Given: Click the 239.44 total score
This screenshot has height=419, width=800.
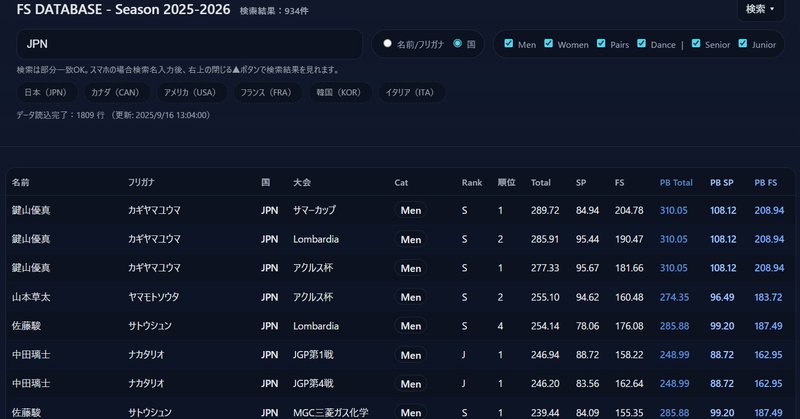Looking at the screenshot, I should [545, 412].
